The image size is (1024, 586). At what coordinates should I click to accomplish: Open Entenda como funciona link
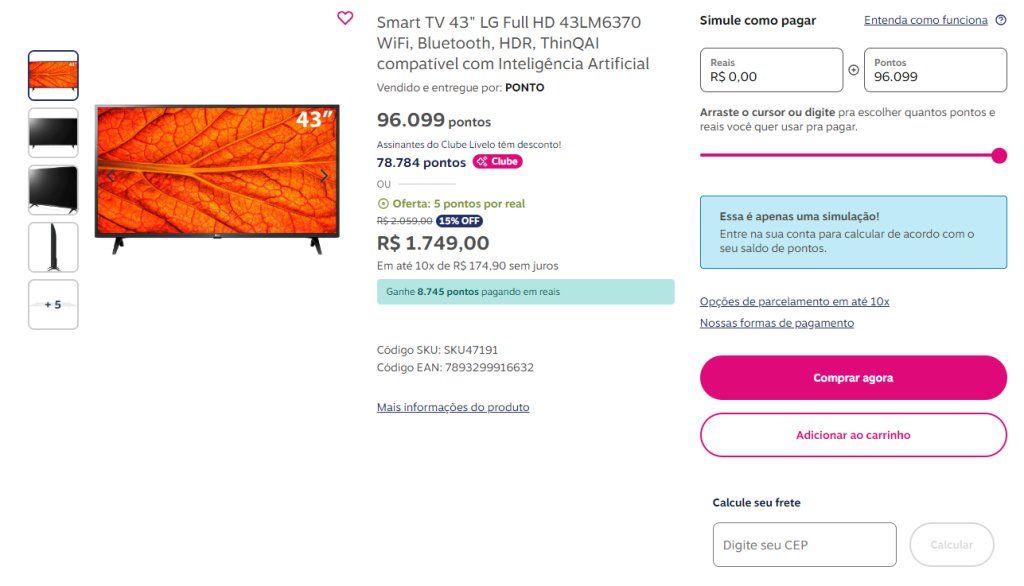pyautogui.click(x=925, y=20)
